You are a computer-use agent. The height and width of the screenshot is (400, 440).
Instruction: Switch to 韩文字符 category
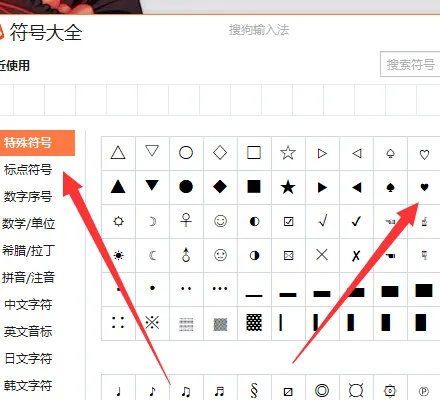(x=28, y=386)
